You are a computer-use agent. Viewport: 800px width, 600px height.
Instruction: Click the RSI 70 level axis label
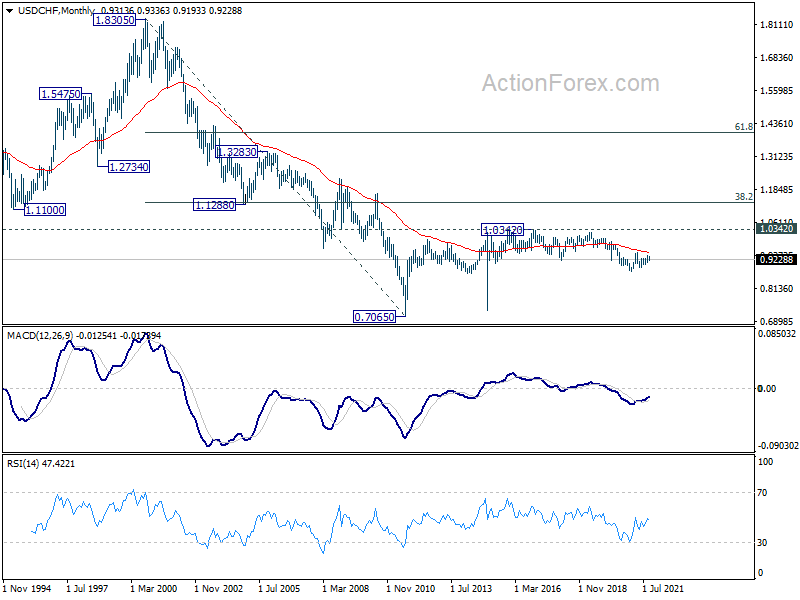pyautogui.click(x=765, y=493)
